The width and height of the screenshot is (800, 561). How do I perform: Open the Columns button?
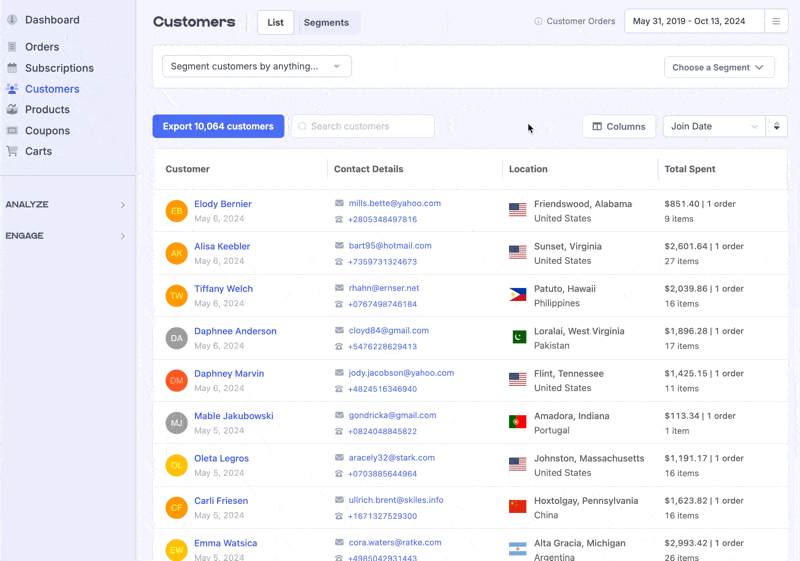pyautogui.click(x=618, y=127)
